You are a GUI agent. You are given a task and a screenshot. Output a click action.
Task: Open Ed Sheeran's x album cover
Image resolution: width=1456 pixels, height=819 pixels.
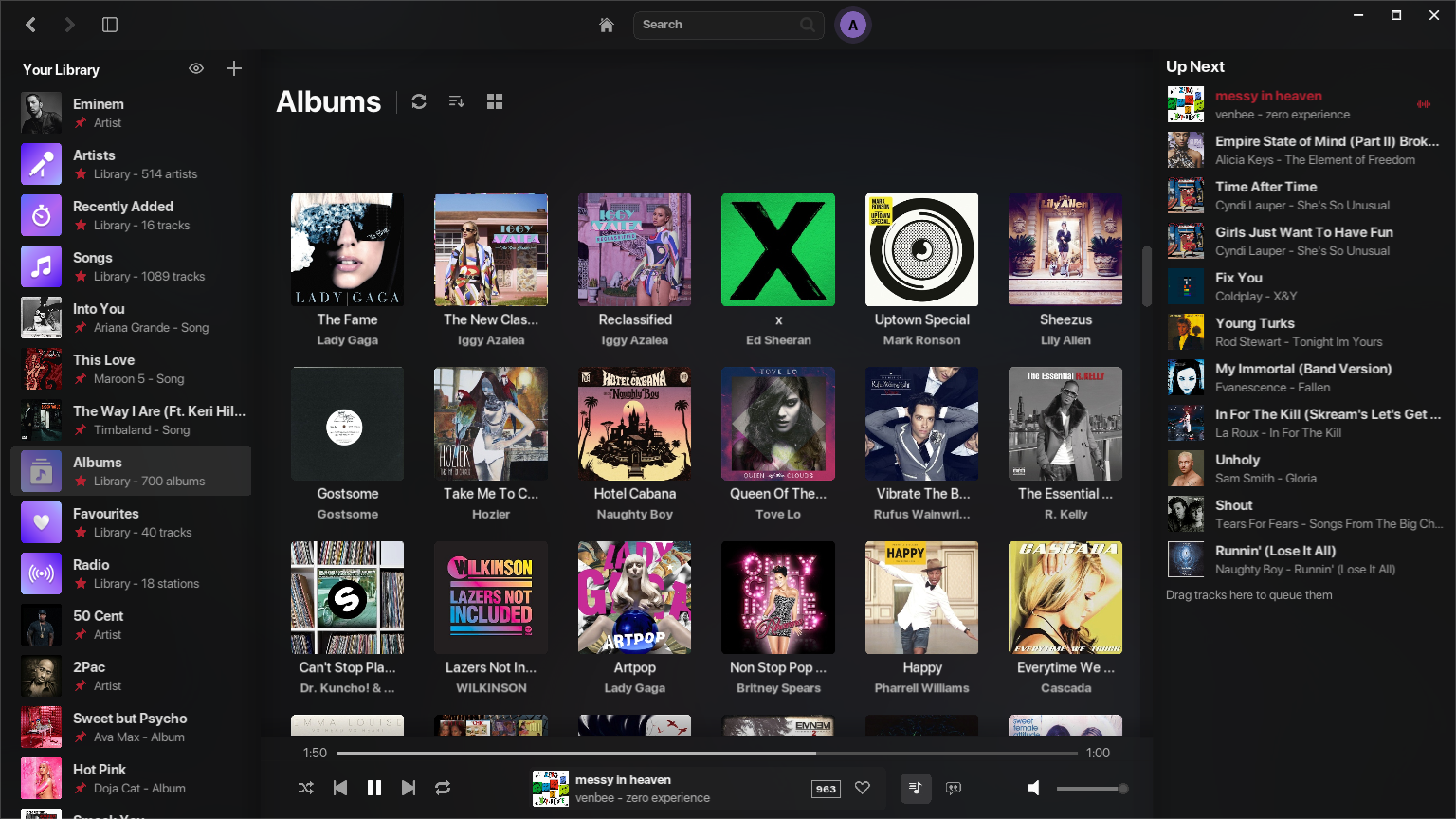click(x=778, y=249)
